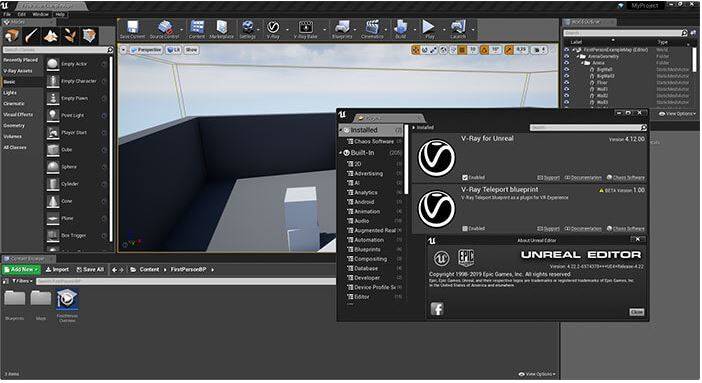
Task: Click the V-Ray Teleport blueprint plugin logo
Action: 437,209
